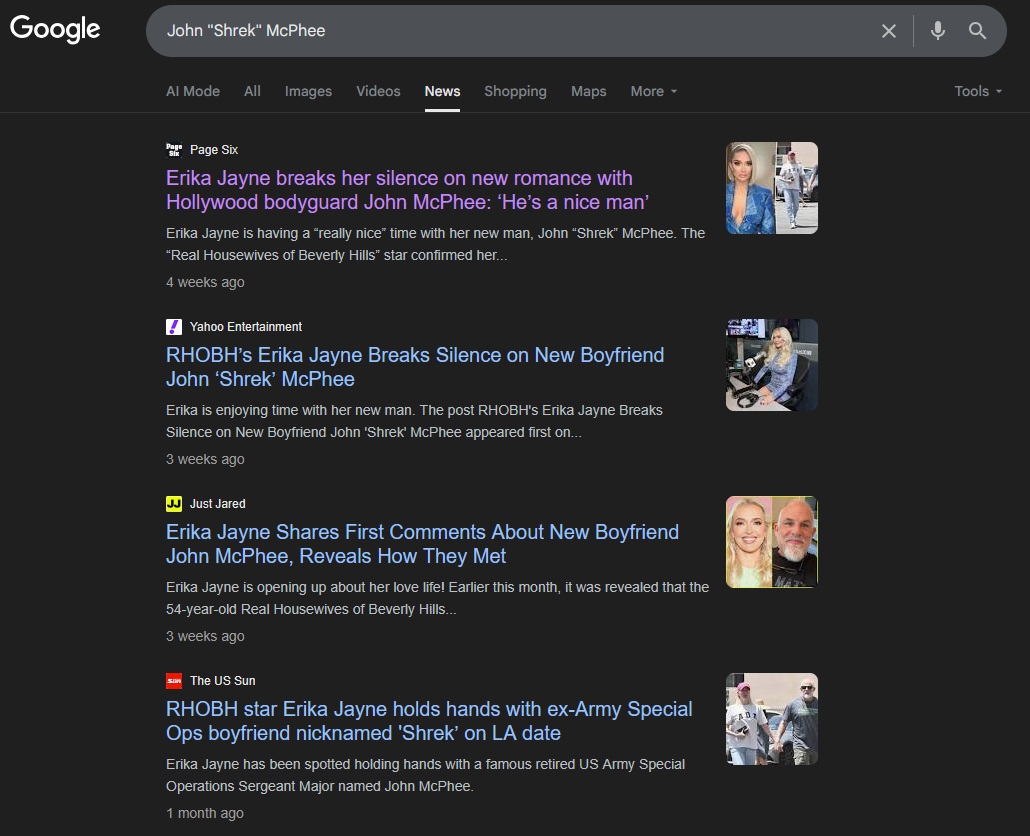The width and height of the screenshot is (1030, 836).
Task: Clear the search box with X icon
Action: (x=888, y=31)
